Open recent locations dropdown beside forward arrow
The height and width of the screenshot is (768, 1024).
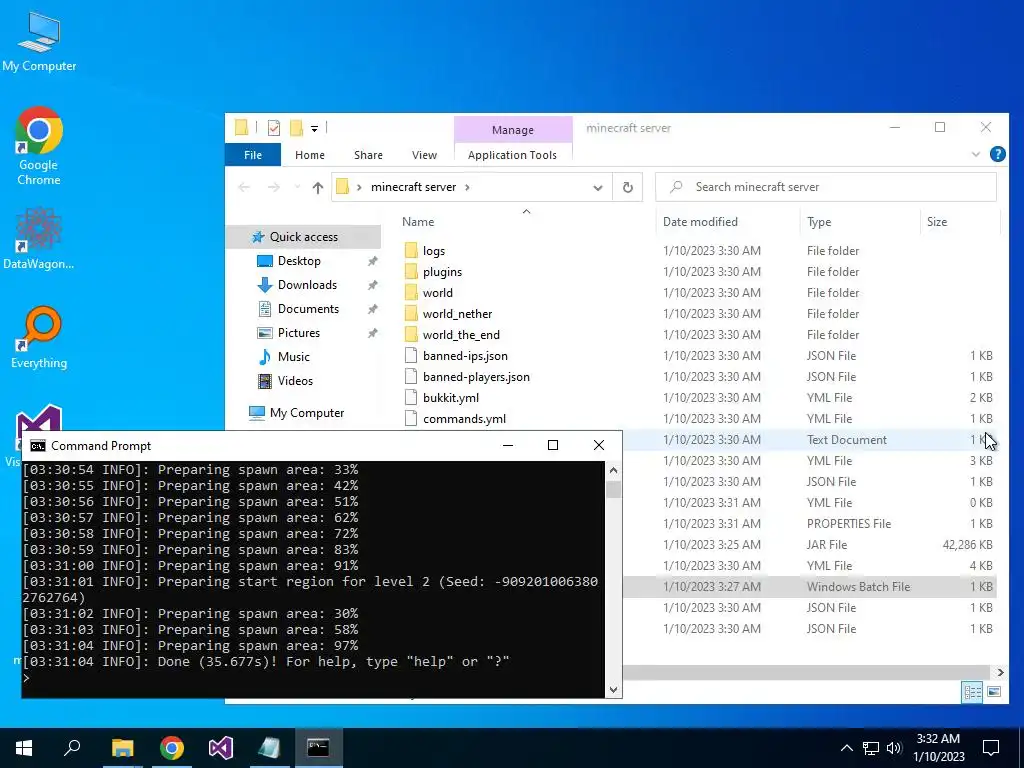[297, 187]
